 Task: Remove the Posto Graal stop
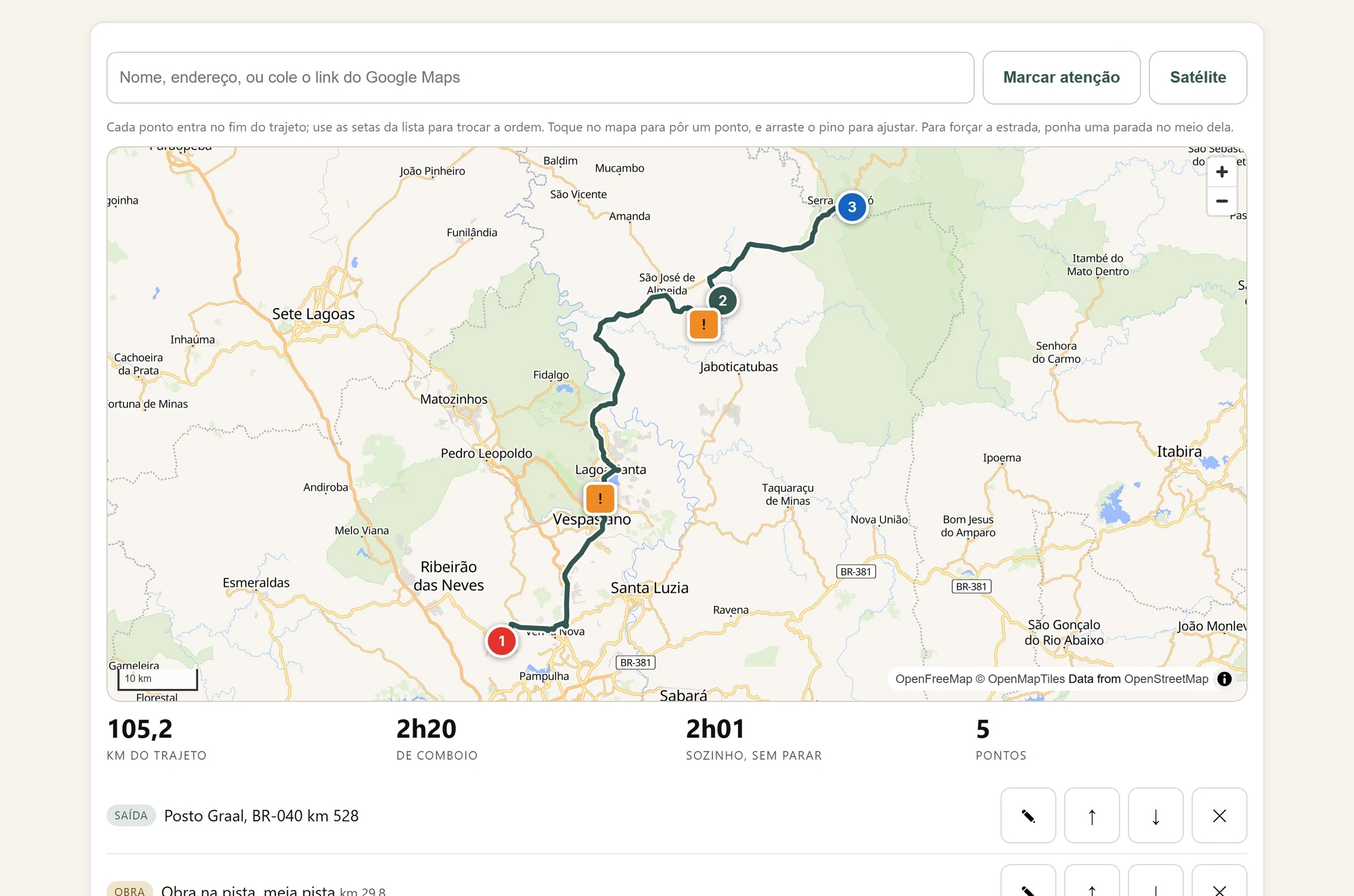tap(1219, 815)
